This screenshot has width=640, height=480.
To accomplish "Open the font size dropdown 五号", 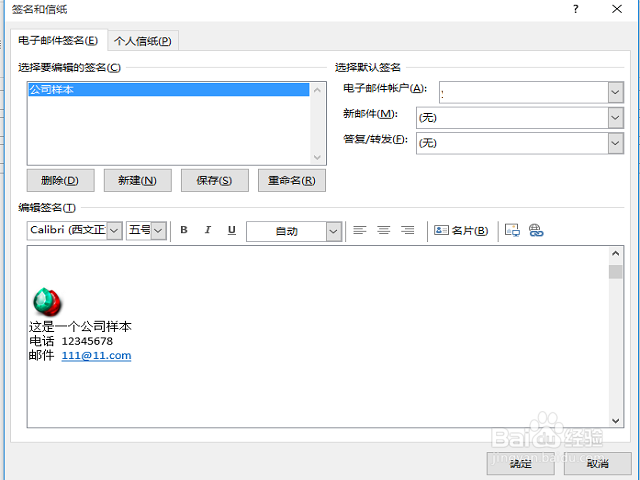I will pyautogui.click(x=158, y=231).
